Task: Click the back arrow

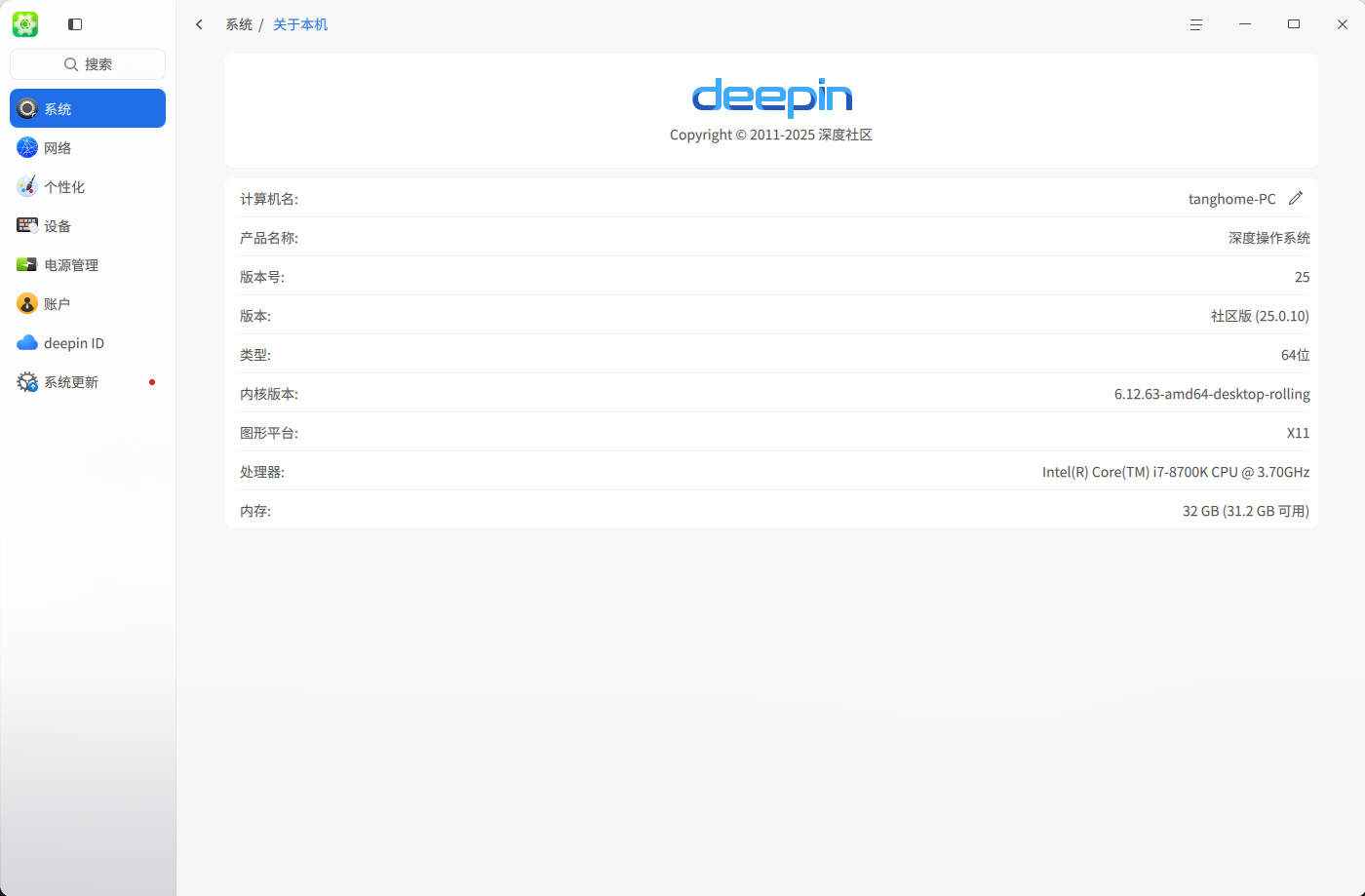Action: click(x=199, y=24)
